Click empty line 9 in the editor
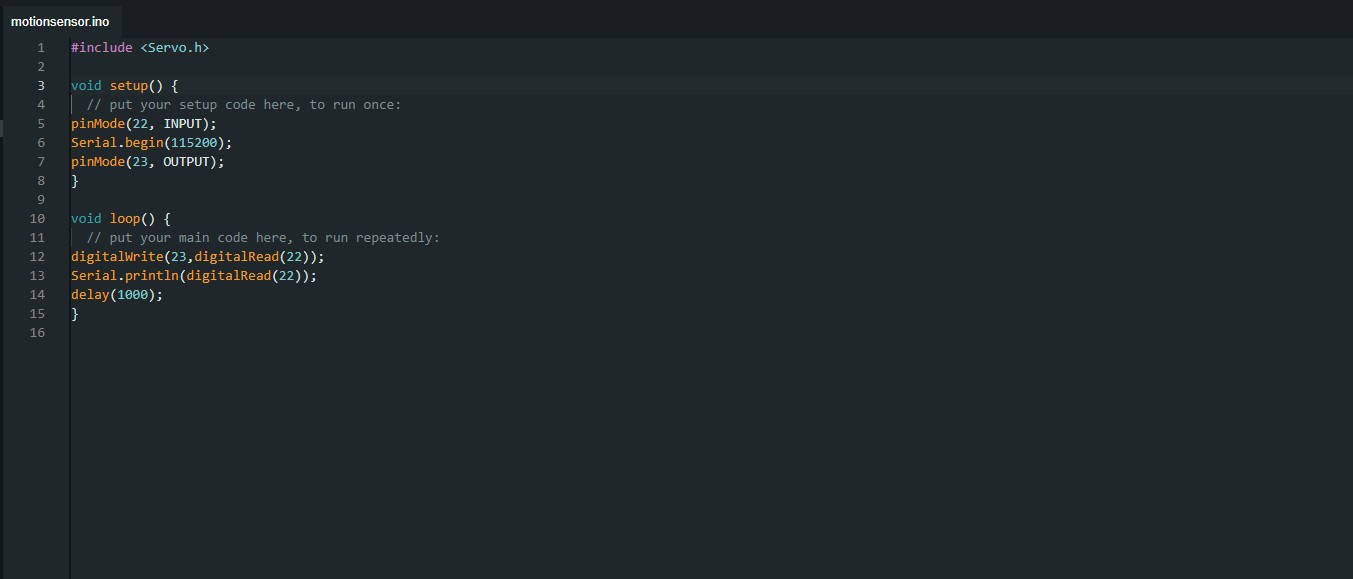1353x579 pixels. click(711, 200)
